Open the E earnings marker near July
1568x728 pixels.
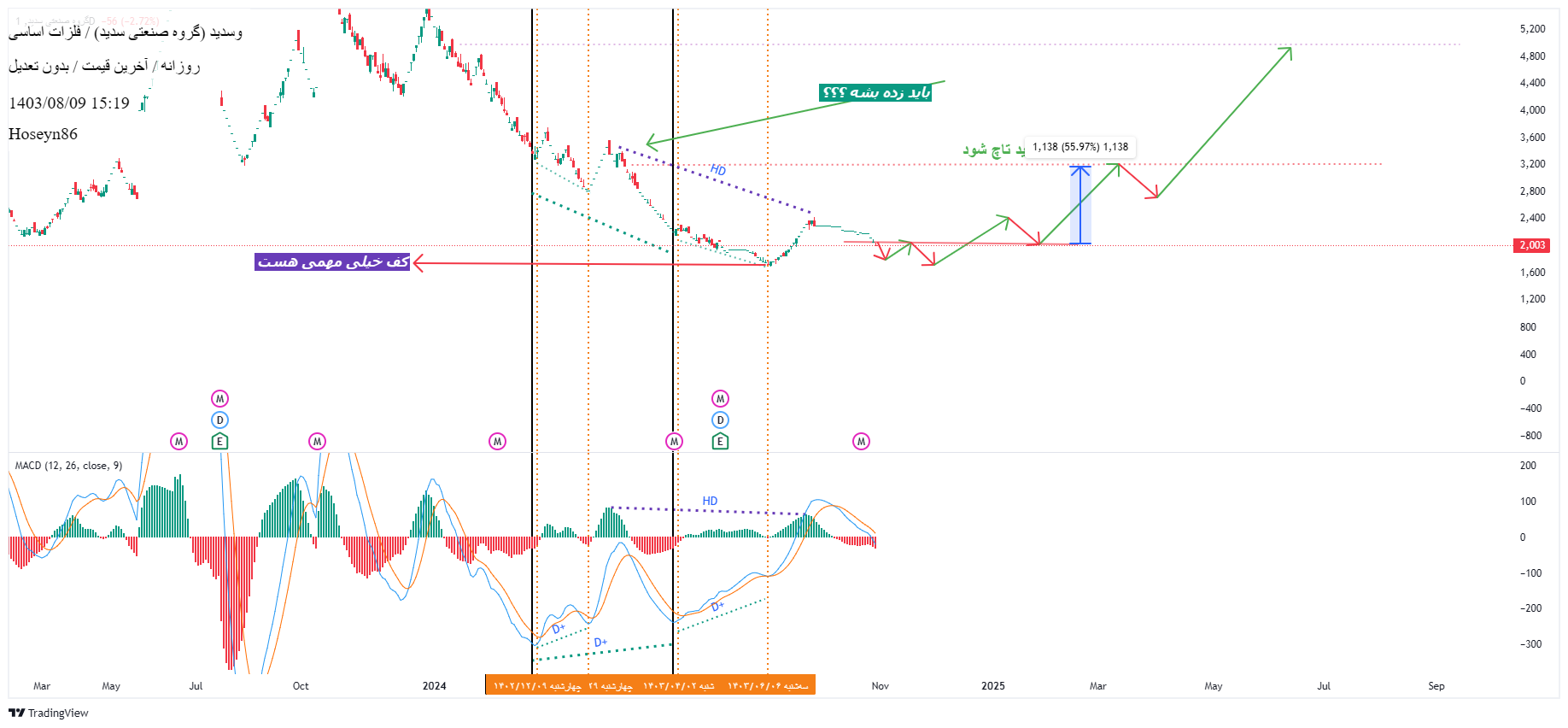[x=220, y=442]
